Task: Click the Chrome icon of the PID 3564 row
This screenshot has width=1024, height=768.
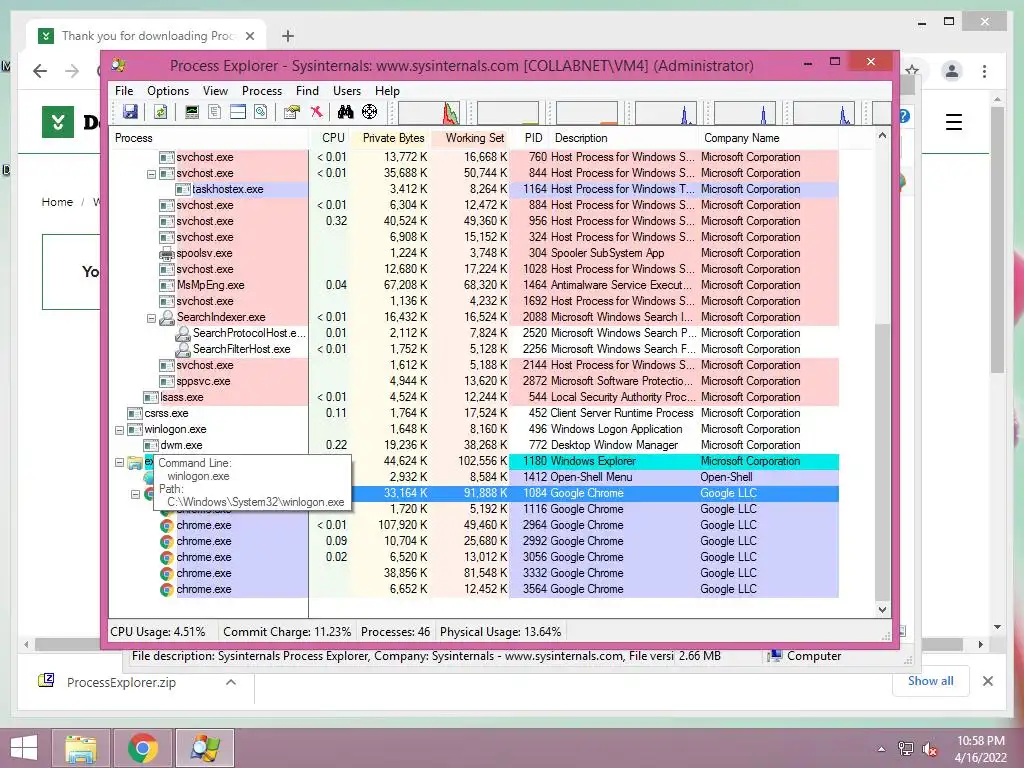Action: (167, 590)
